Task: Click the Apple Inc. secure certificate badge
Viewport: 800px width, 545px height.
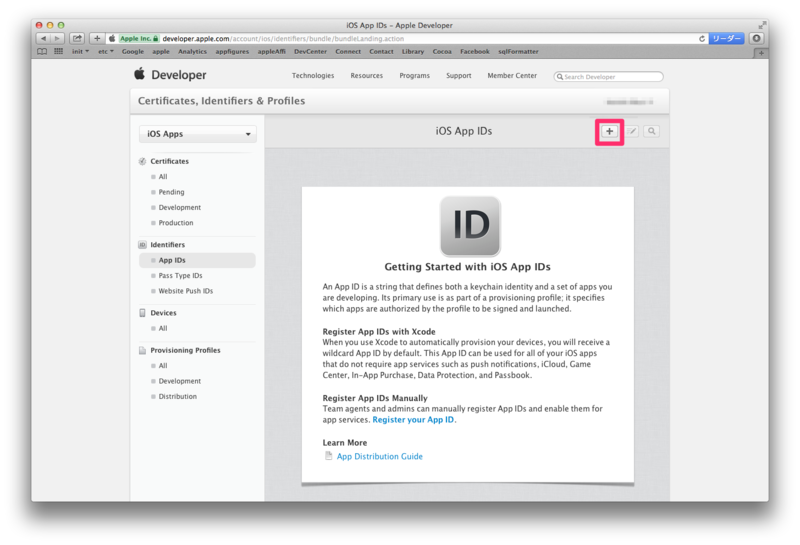Action: (139, 39)
